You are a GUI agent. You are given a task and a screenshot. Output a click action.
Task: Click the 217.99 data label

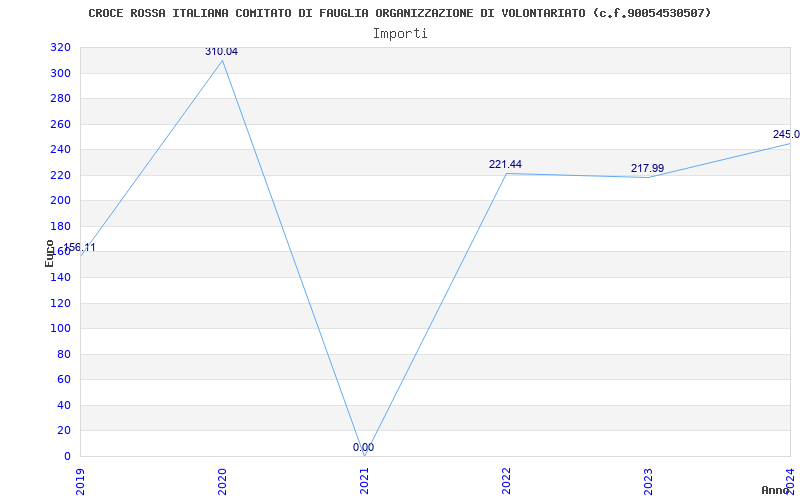[647, 168]
